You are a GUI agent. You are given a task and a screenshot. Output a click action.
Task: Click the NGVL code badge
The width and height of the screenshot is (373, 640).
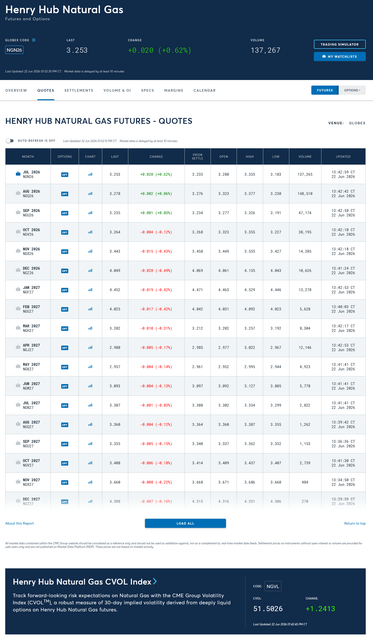click(273, 587)
